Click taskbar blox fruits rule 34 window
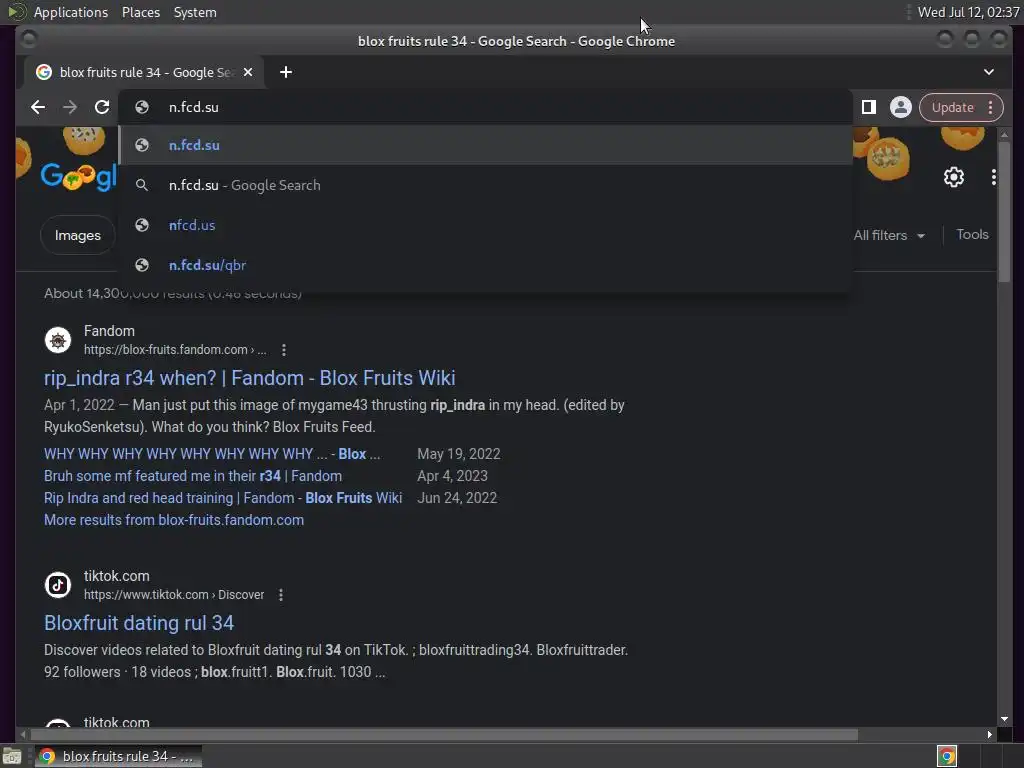The width and height of the screenshot is (1024, 768). pos(118,756)
